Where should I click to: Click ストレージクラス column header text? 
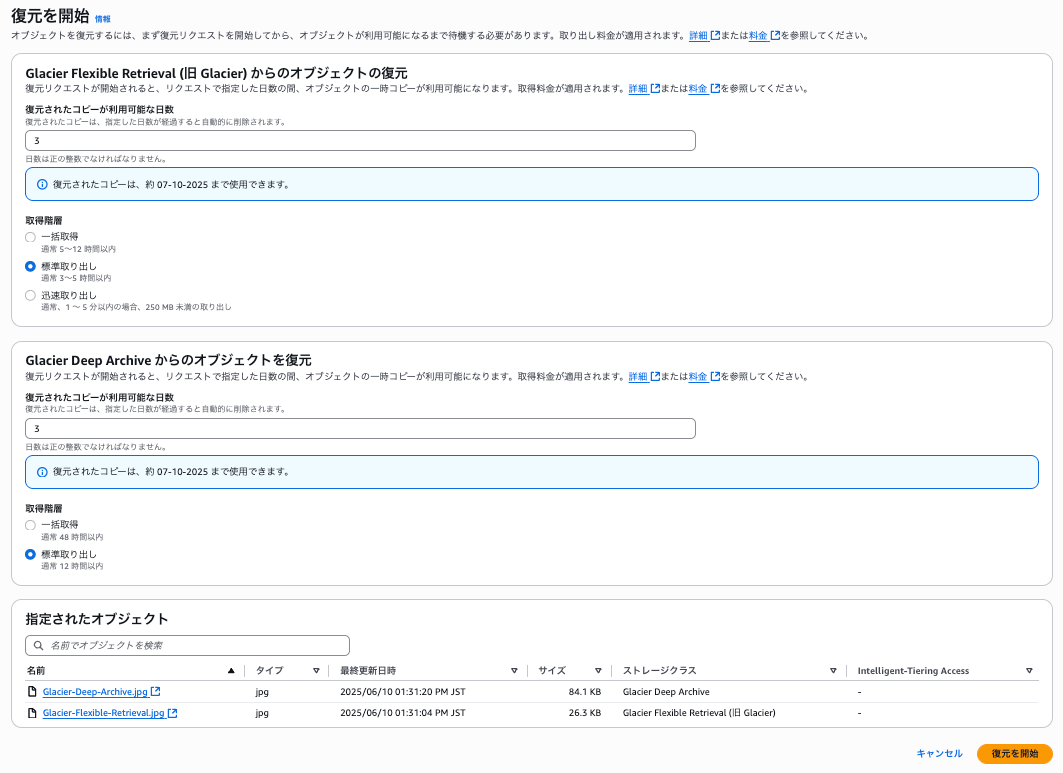coord(660,671)
